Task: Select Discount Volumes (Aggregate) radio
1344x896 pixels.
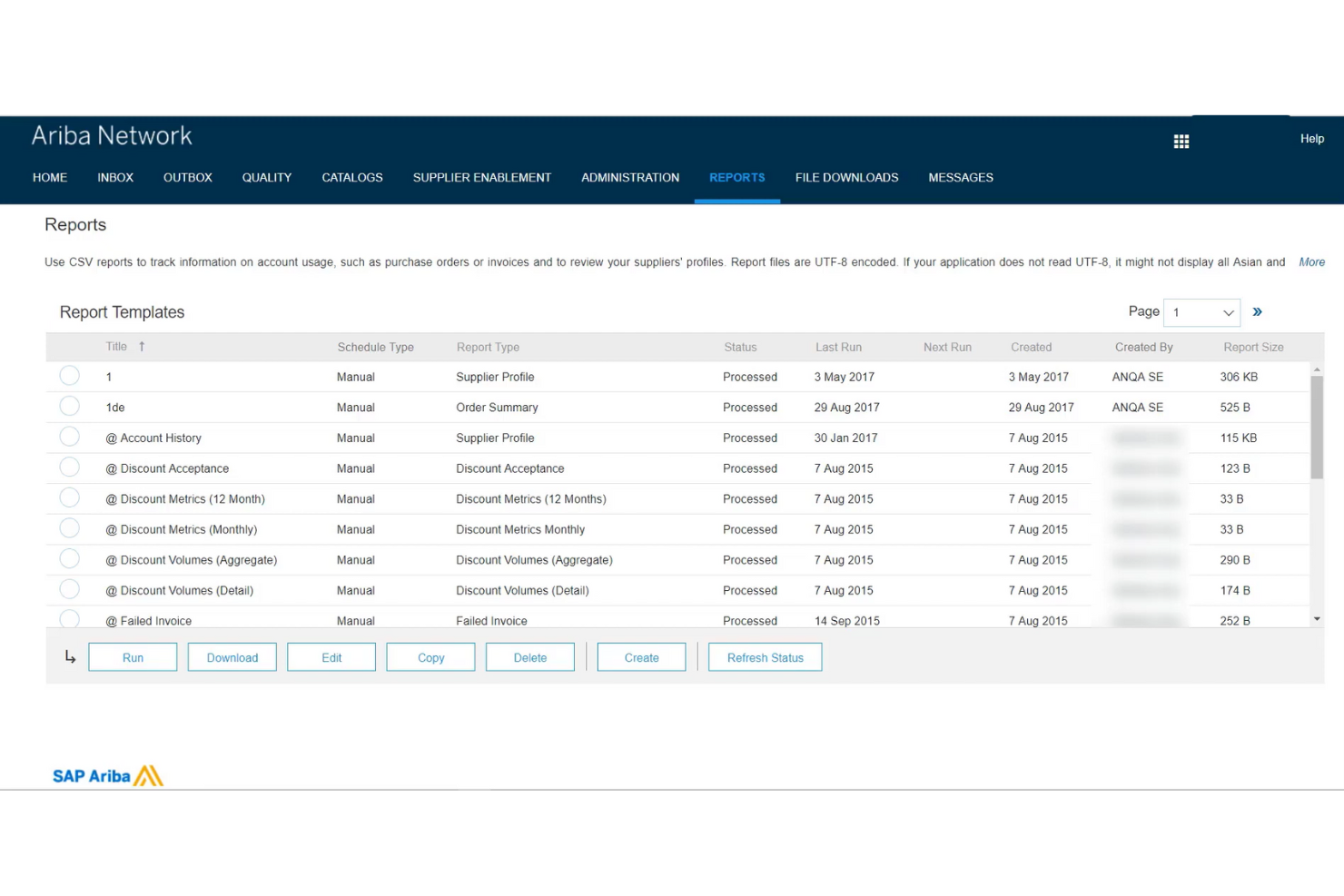Action: pos(69,559)
